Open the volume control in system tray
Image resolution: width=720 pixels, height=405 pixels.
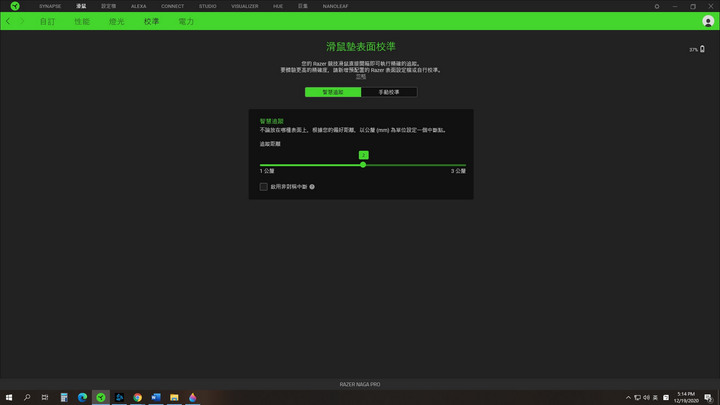click(646, 398)
